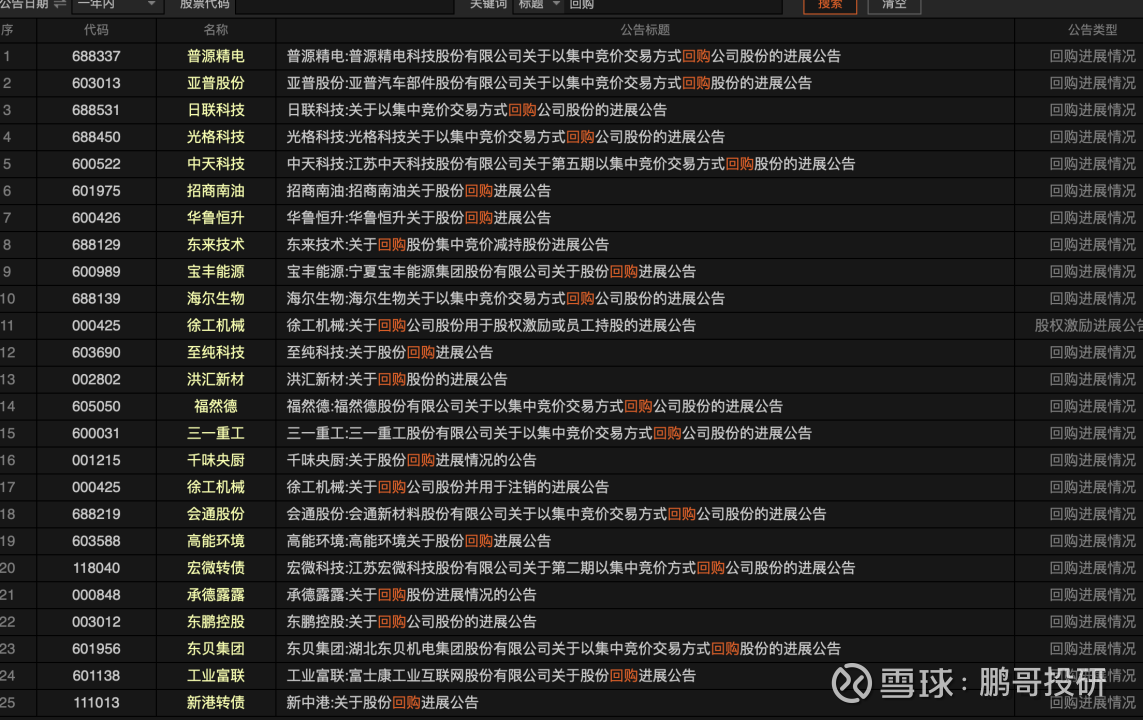The height and width of the screenshot is (720, 1143).
Task: Select stock name 福然德
Action: click(x=216, y=407)
